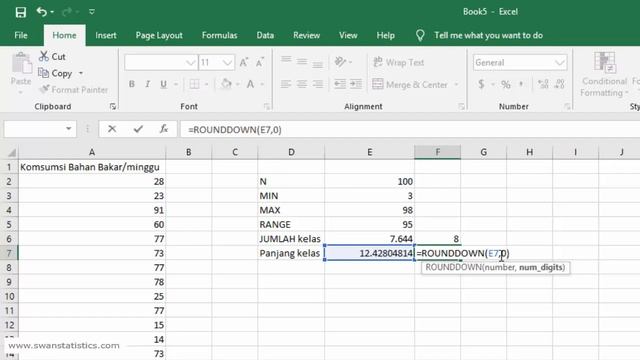Viewport: 640px width, 360px height.
Task: Open the Alignment dialog launcher
Action: tap(461, 107)
